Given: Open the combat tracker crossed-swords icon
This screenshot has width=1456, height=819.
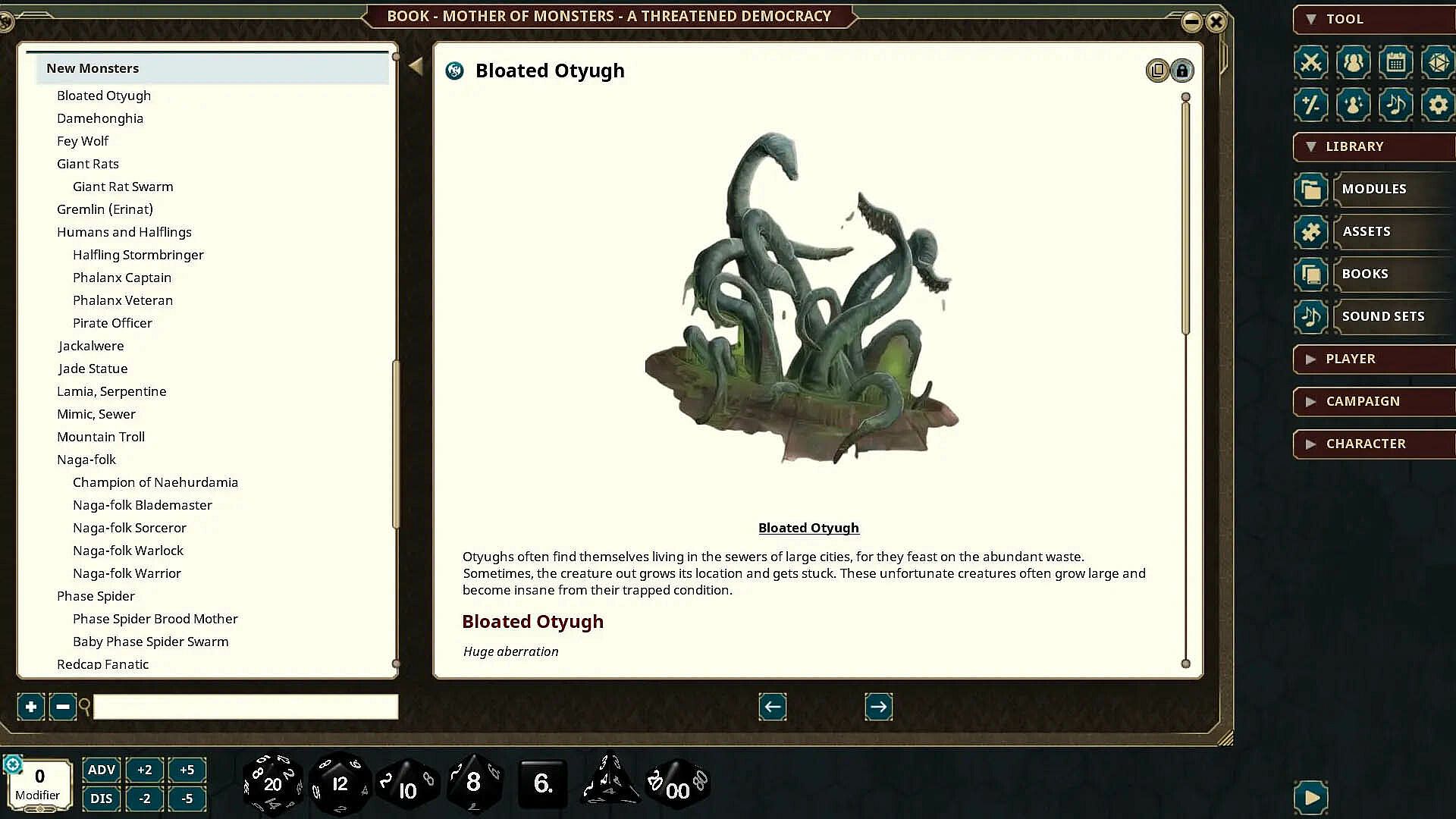Looking at the screenshot, I should point(1311,62).
